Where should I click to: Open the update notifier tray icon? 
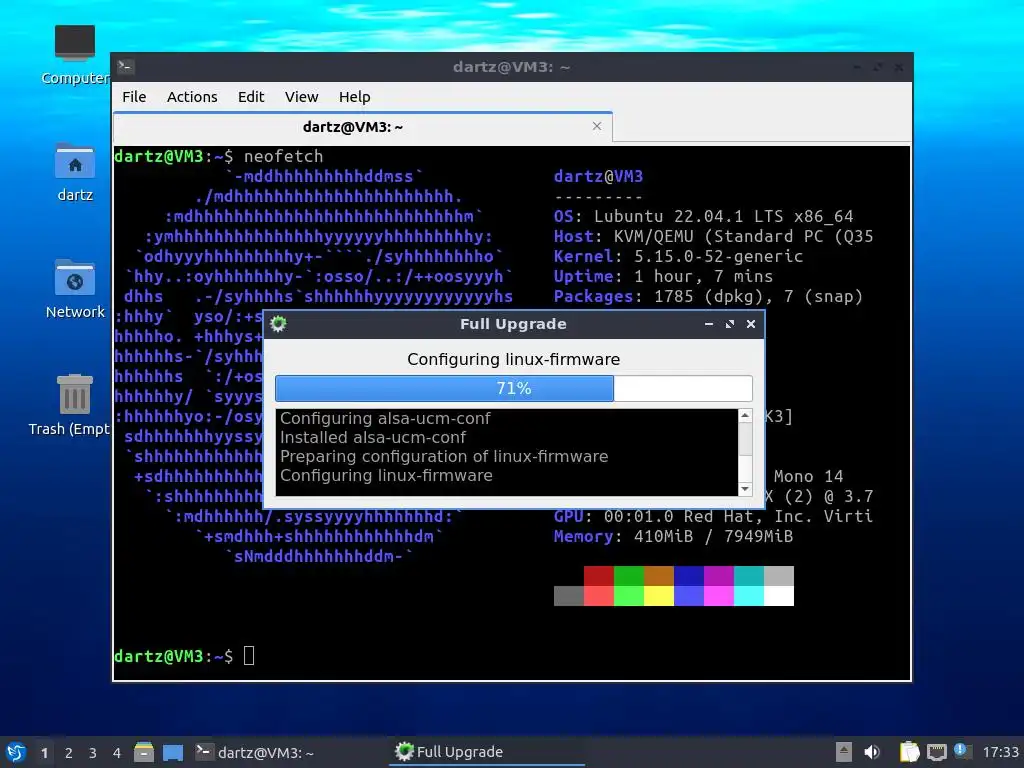961,750
